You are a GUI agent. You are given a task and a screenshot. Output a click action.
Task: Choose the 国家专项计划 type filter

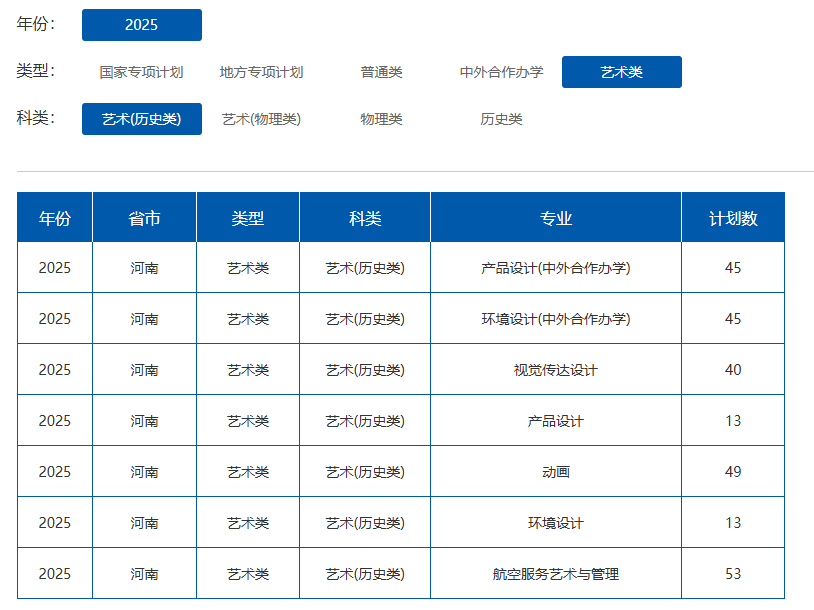click(x=142, y=72)
